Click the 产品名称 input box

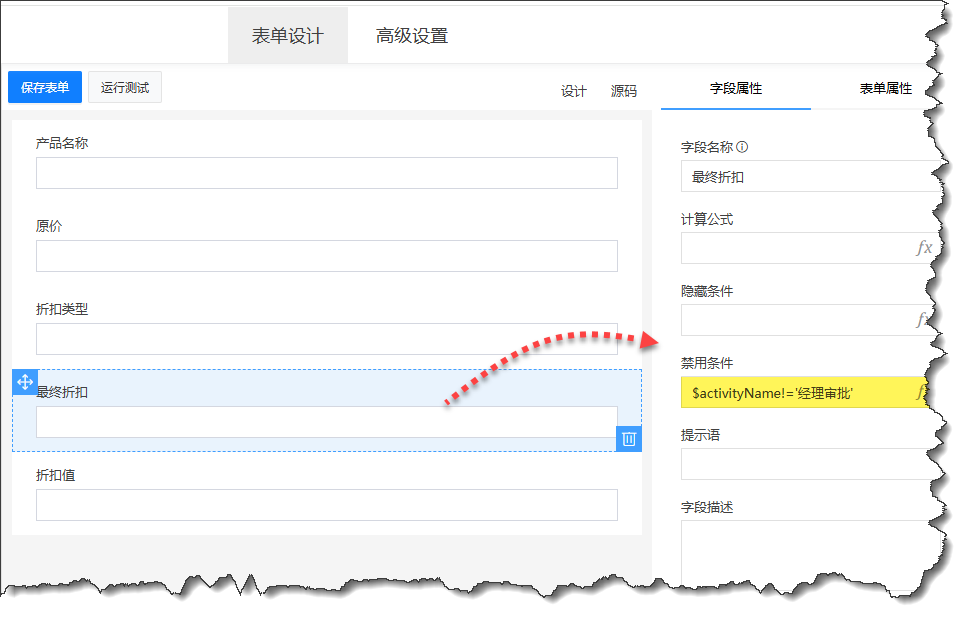[326, 173]
